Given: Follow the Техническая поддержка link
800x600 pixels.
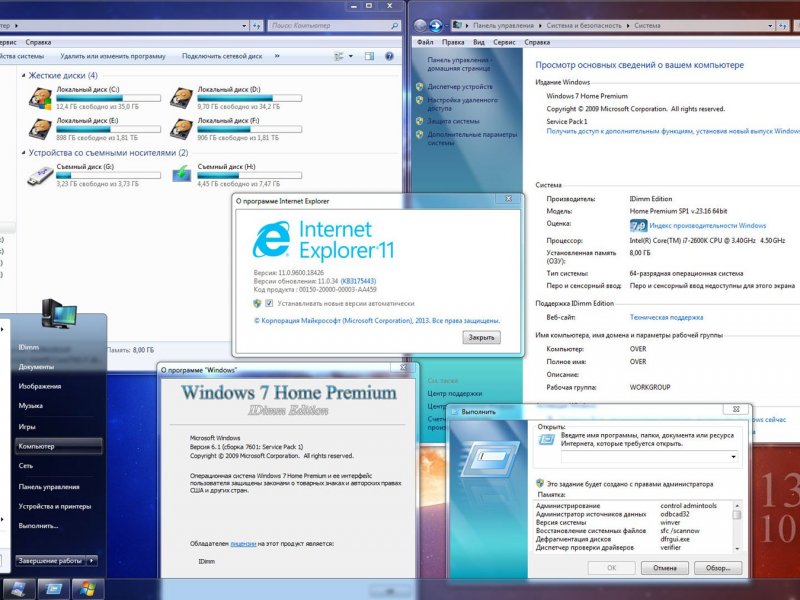Looking at the screenshot, I should [x=666, y=317].
